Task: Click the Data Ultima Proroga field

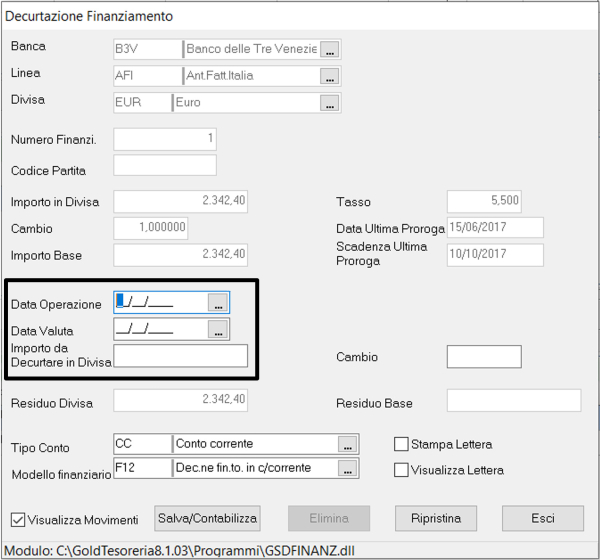Action: [495, 227]
